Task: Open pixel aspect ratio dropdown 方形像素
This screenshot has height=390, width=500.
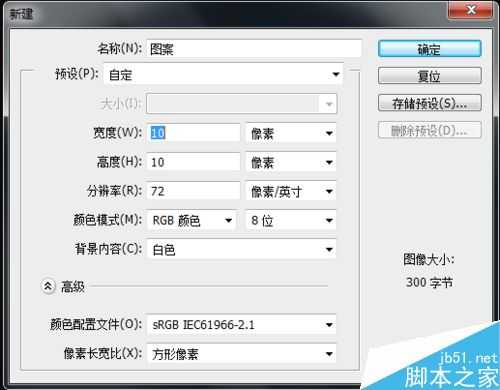Action: click(x=241, y=354)
